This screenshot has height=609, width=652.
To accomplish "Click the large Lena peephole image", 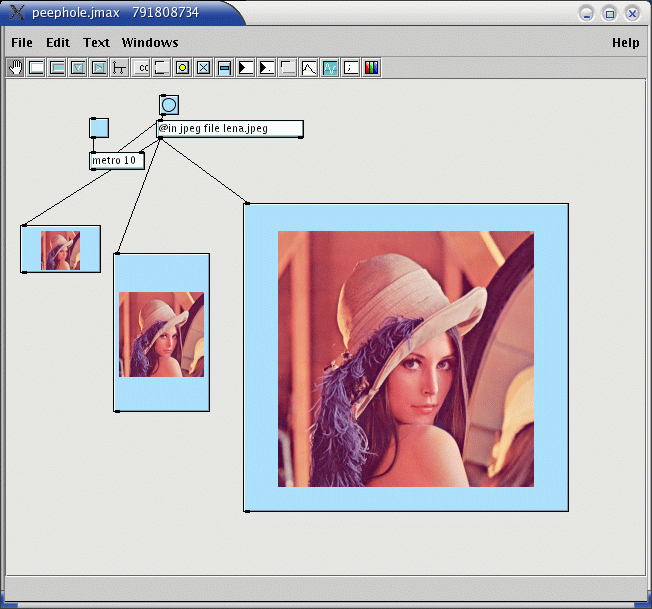I will point(406,358).
